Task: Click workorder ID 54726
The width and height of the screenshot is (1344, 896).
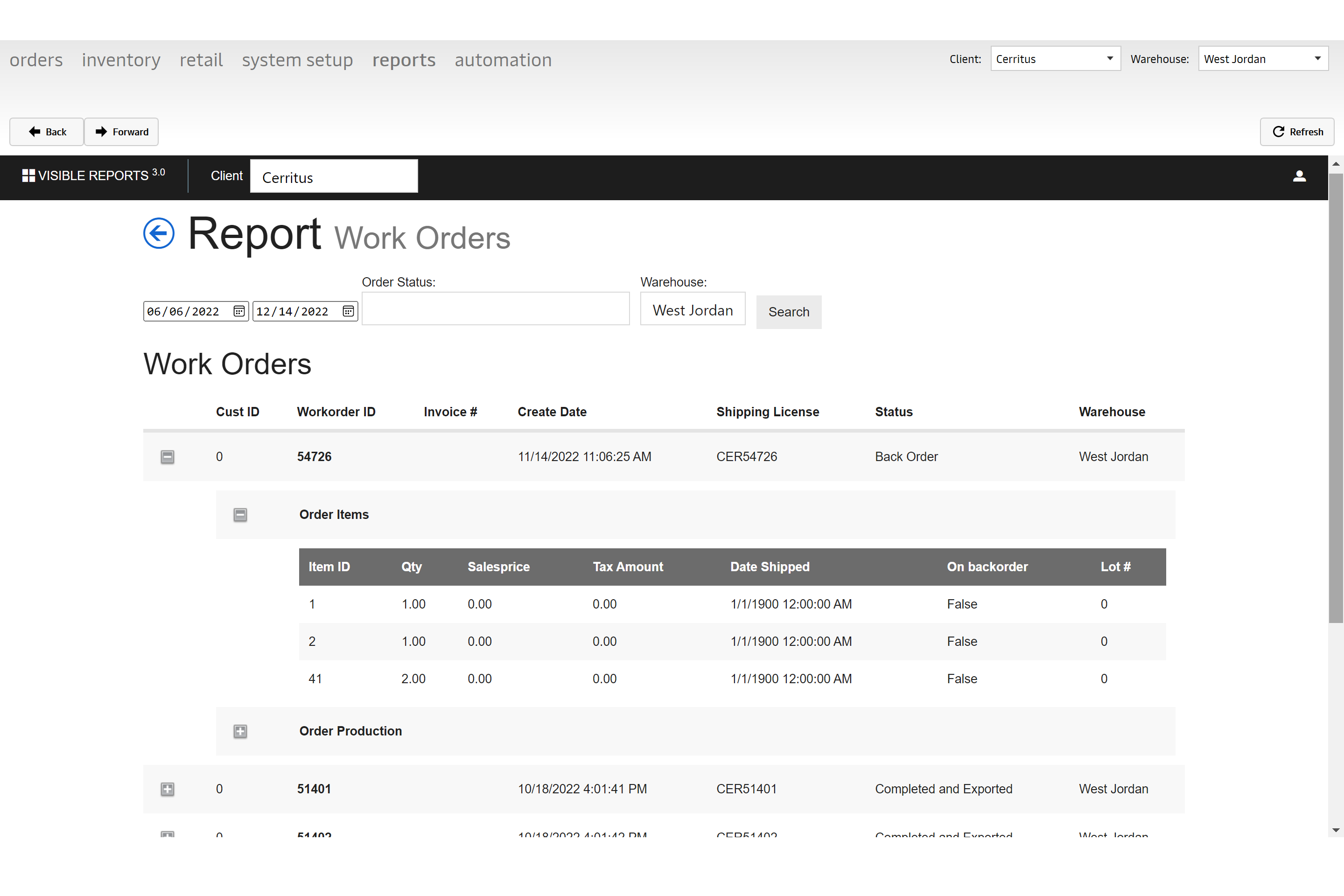Action: (x=314, y=456)
